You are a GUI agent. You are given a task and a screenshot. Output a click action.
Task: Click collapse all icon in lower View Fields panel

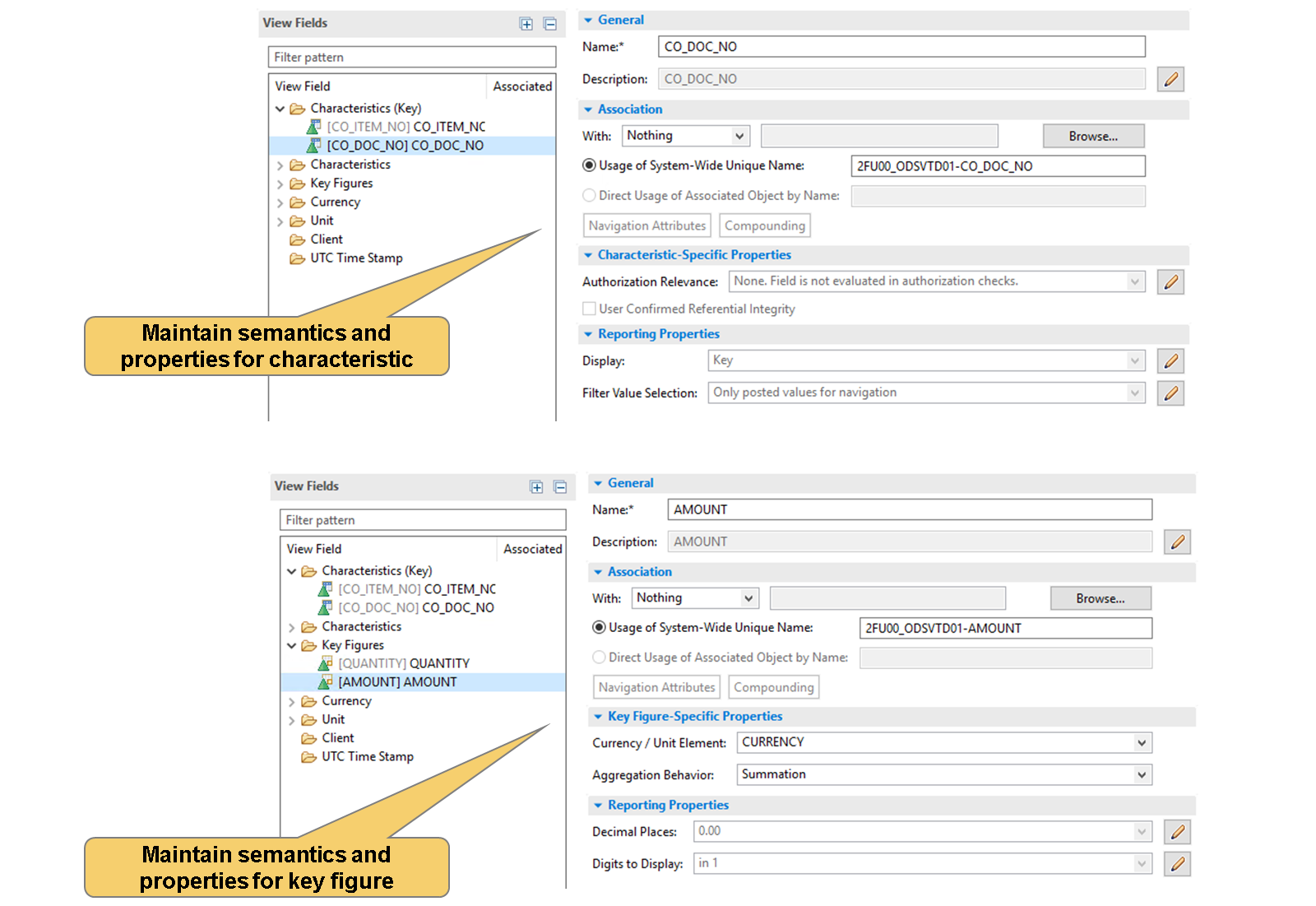(560, 487)
